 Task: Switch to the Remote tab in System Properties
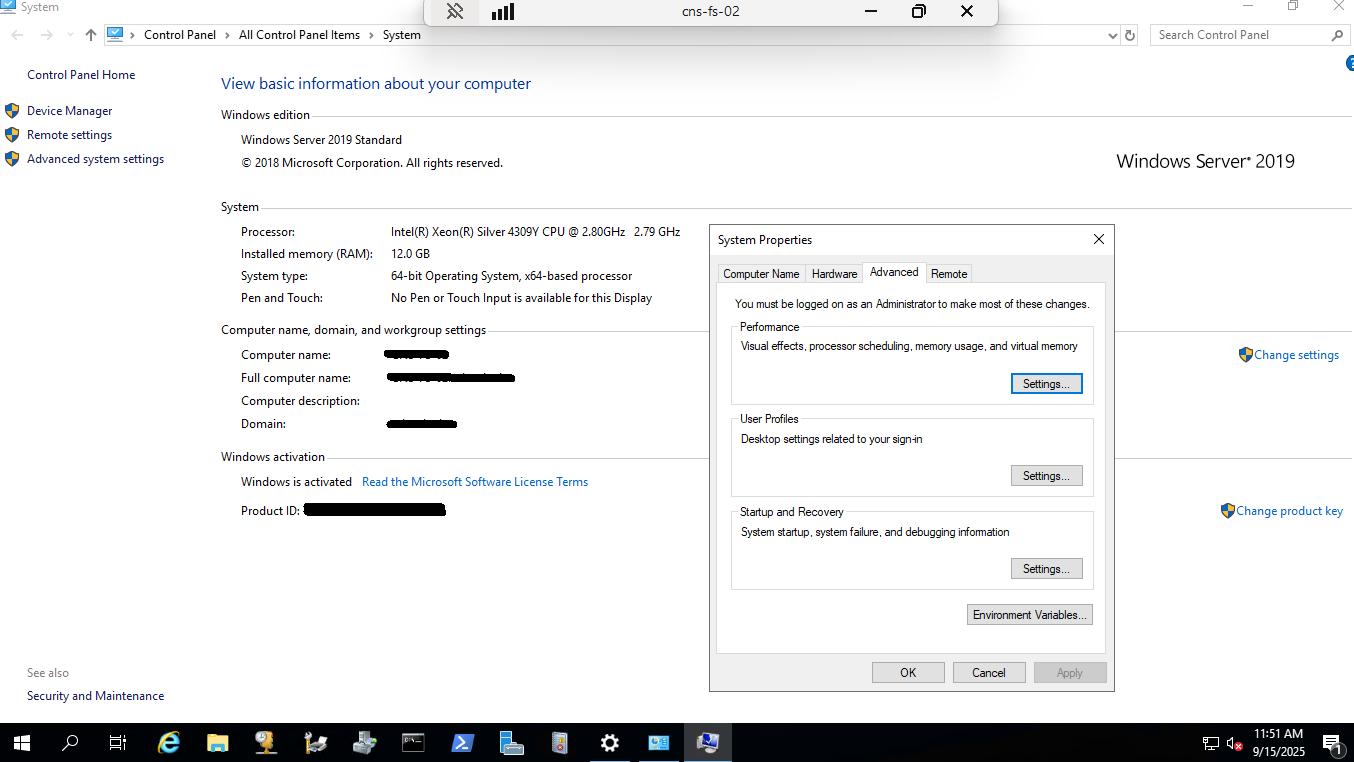point(948,273)
